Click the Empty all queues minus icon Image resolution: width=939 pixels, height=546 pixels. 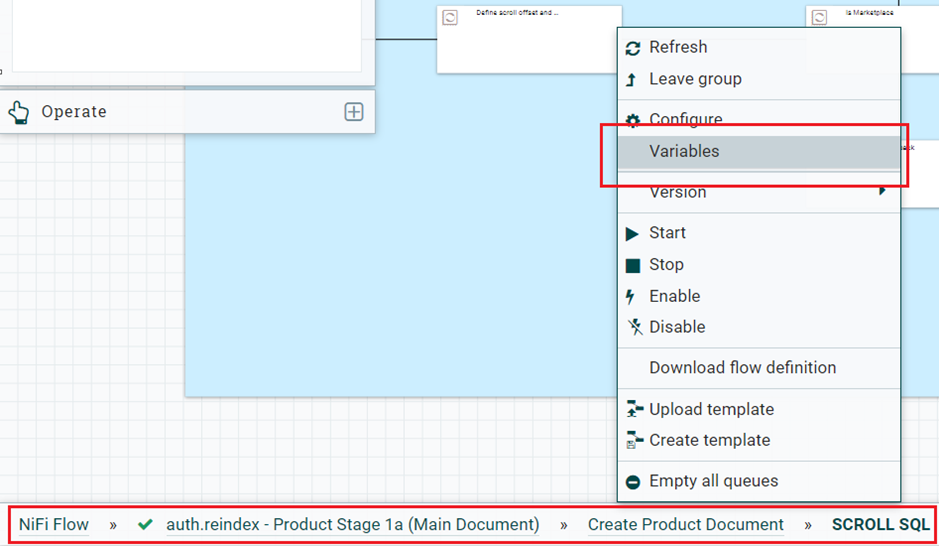(632, 482)
